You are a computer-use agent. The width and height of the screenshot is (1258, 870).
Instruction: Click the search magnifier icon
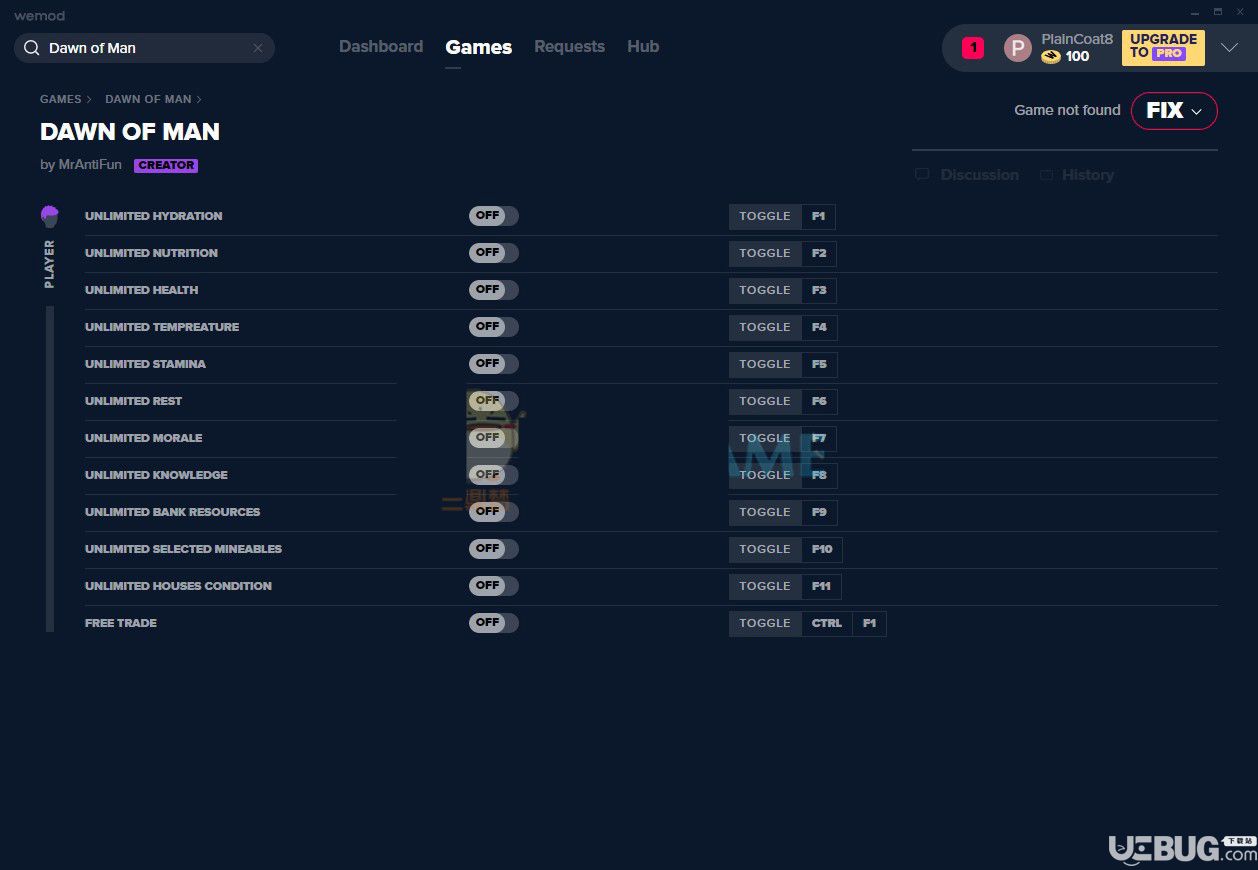coord(32,48)
